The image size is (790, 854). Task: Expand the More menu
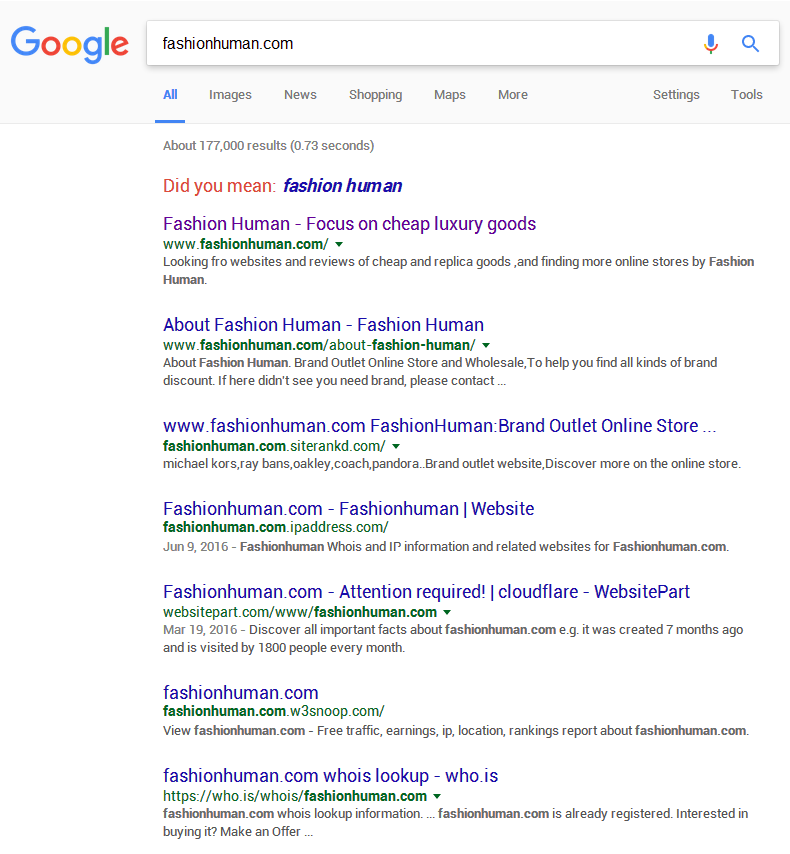coord(513,95)
